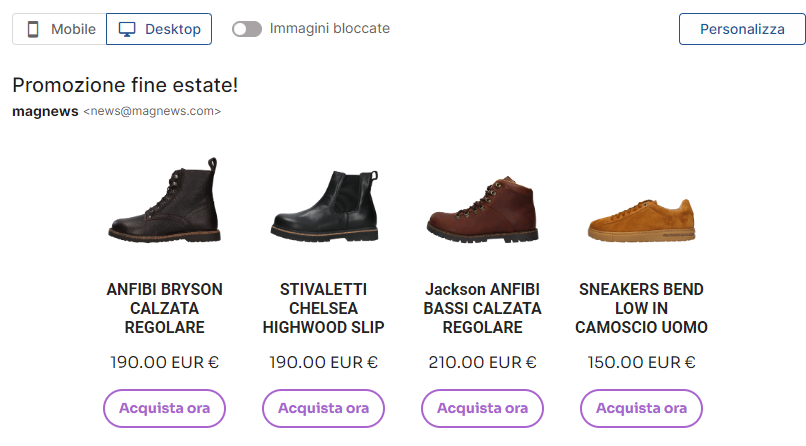Click the desktop monitor icon
Viewport: 806px width, 446px height.
tap(127, 29)
